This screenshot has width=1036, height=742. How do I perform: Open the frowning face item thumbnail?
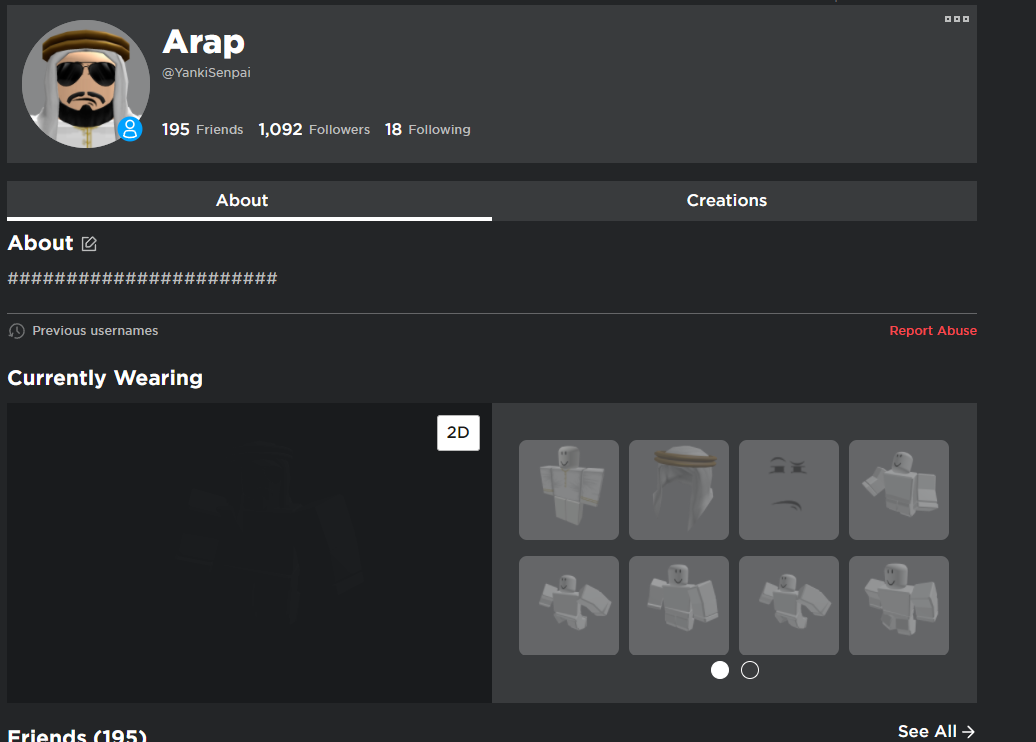click(789, 490)
